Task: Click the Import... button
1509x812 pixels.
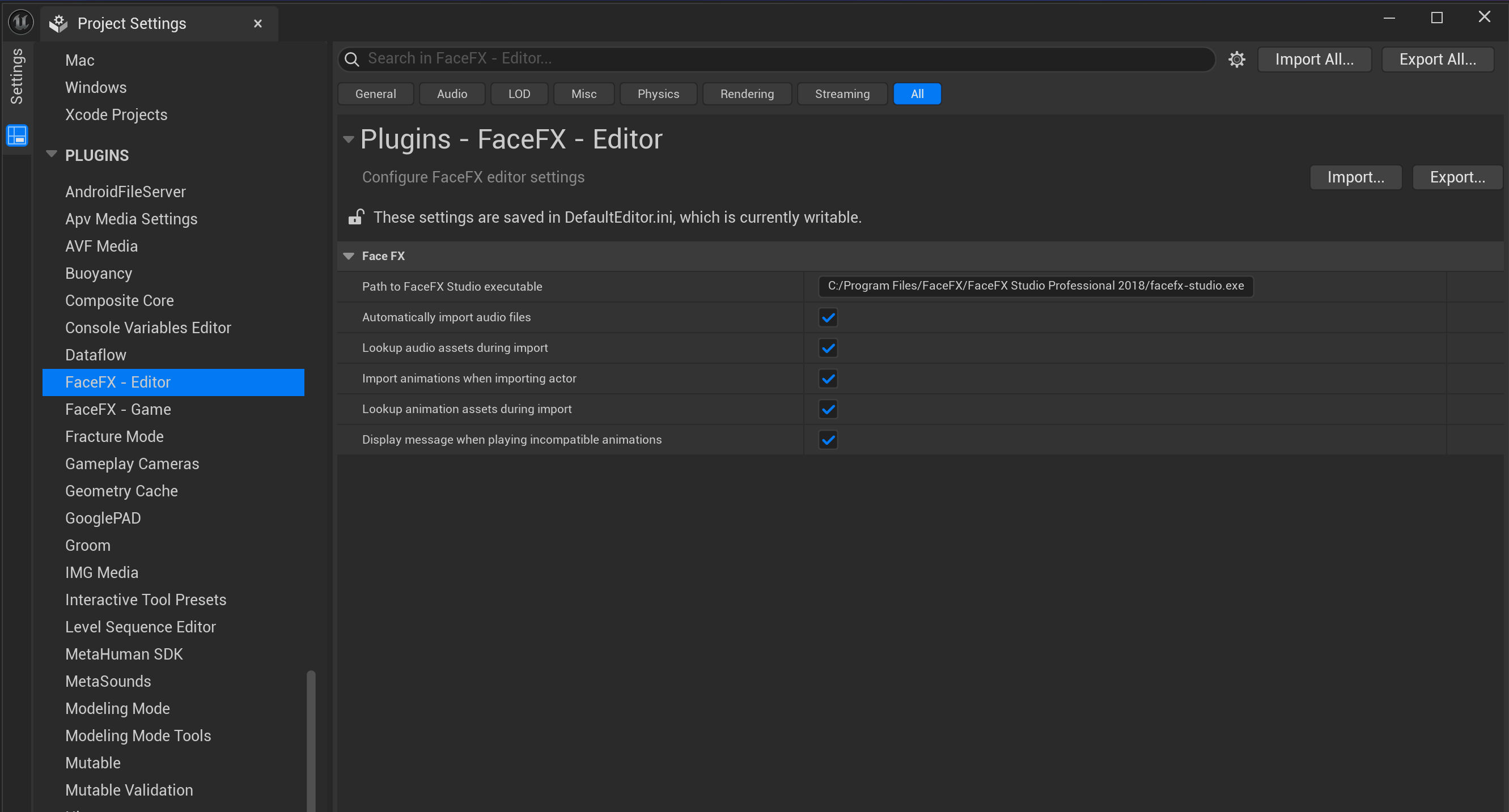Action: (1355, 177)
